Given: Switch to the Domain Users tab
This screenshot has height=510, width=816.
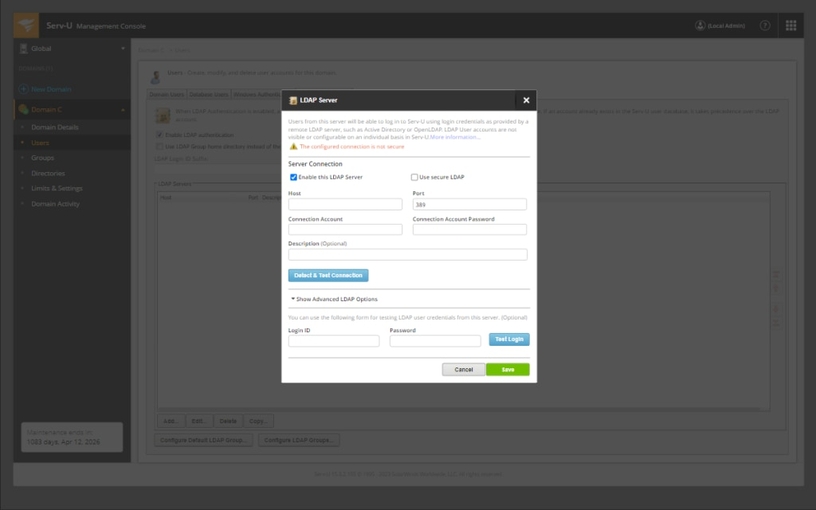Looking at the screenshot, I should [x=167, y=94].
